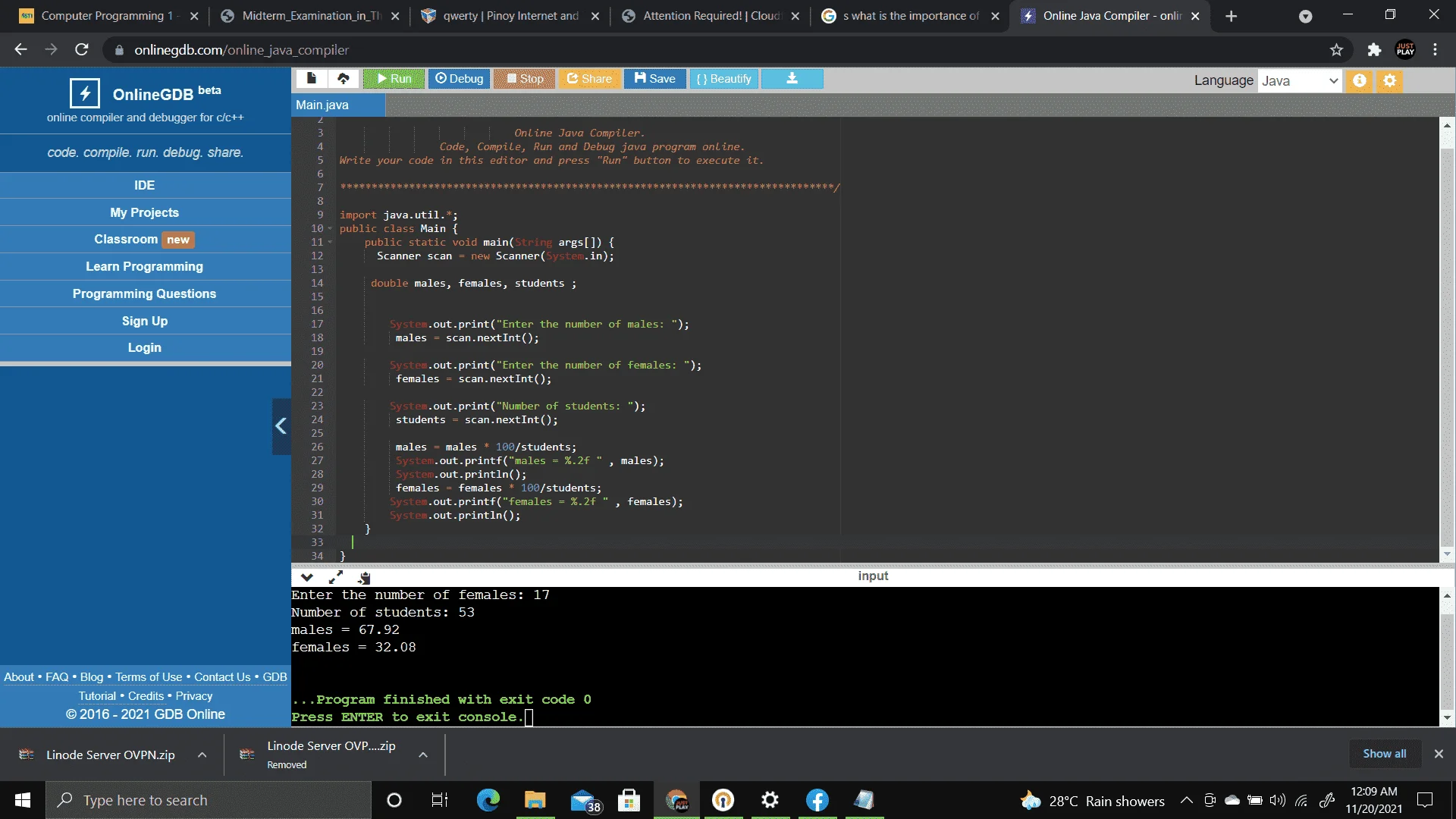Open File Explorer from the taskbar
The width and height of the screenshot is (1456, 819).
tap(535, 800)
